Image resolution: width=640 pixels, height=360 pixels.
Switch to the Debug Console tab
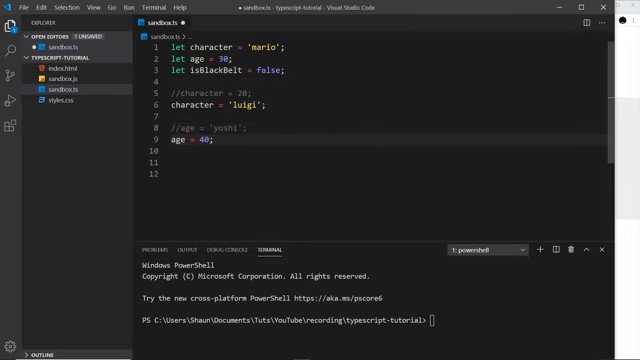pyautogui.click(x=227, y=250)
